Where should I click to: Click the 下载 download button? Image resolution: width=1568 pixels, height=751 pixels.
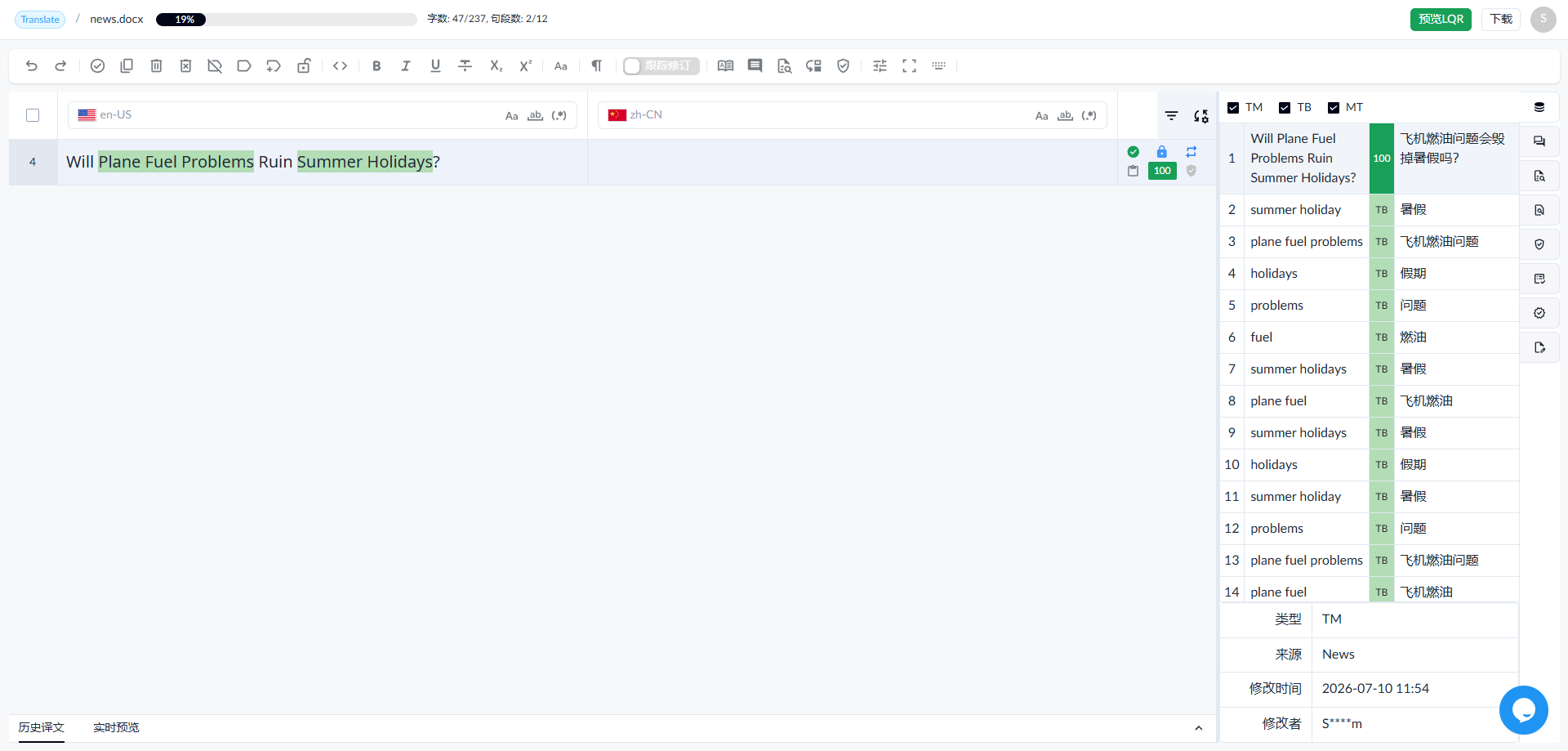coord(1501,20)
